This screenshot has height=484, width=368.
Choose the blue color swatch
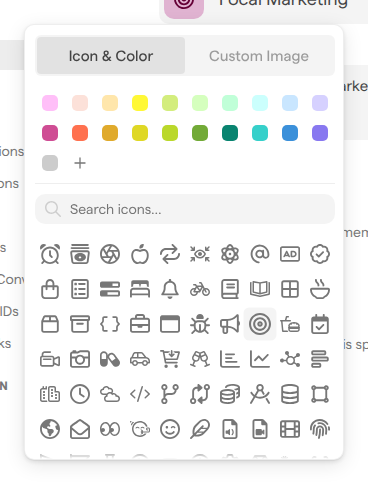click(x=290, y=133)
